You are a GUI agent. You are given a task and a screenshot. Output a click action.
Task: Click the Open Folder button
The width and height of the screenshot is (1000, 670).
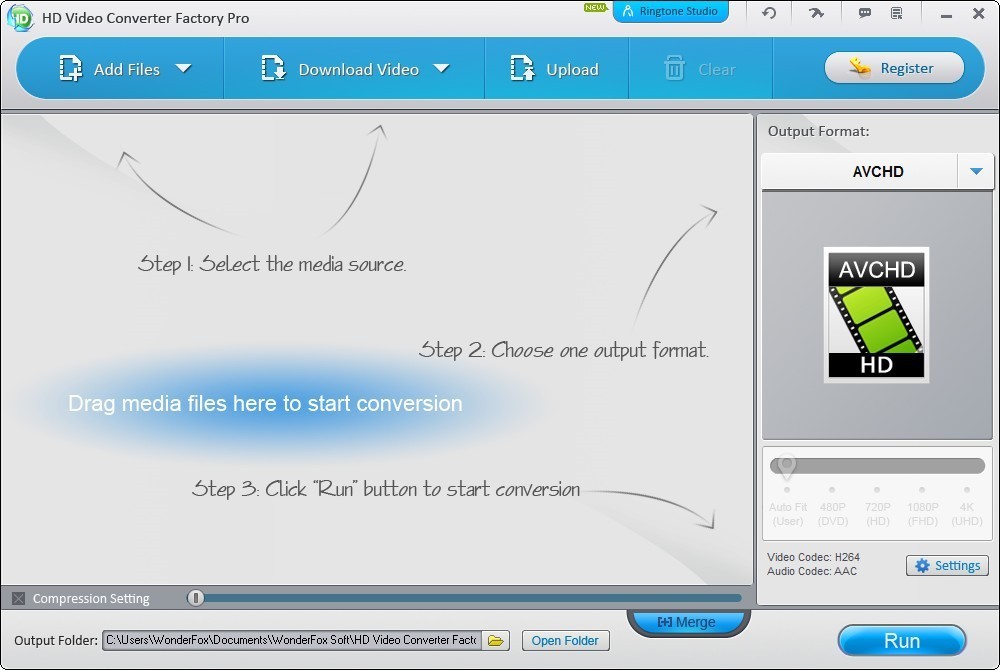pyautogui.click(x=565, y=641)
